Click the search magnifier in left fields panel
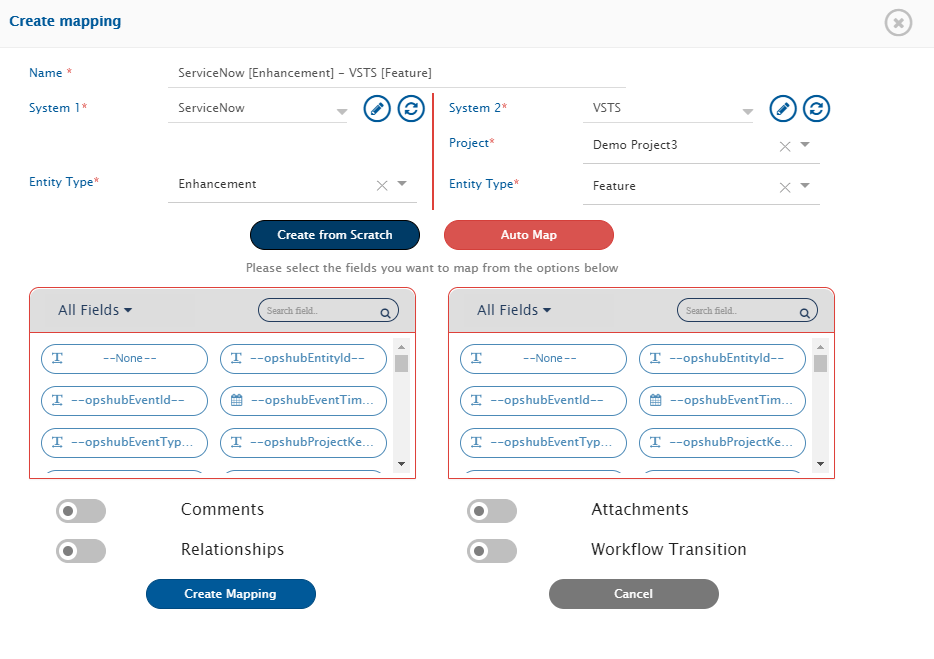 pyautogui.click(x=386, y=312)
